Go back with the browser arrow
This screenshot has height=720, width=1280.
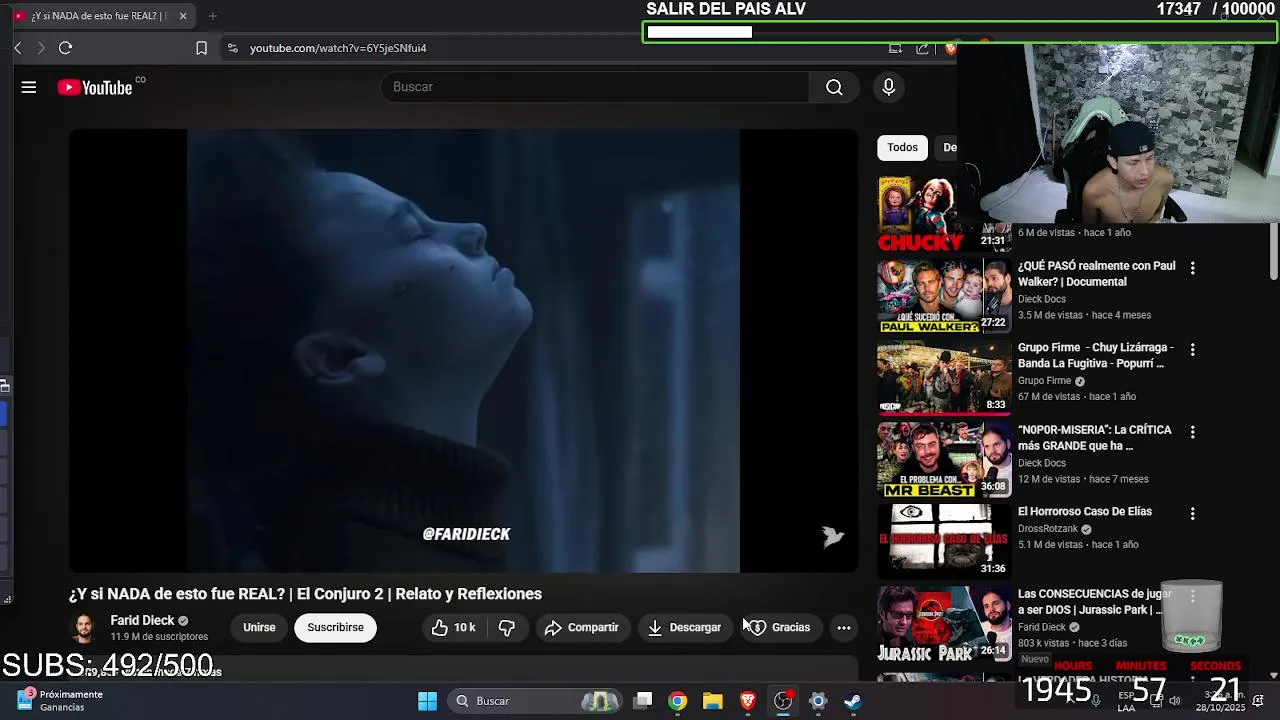[x=17, y=47]
